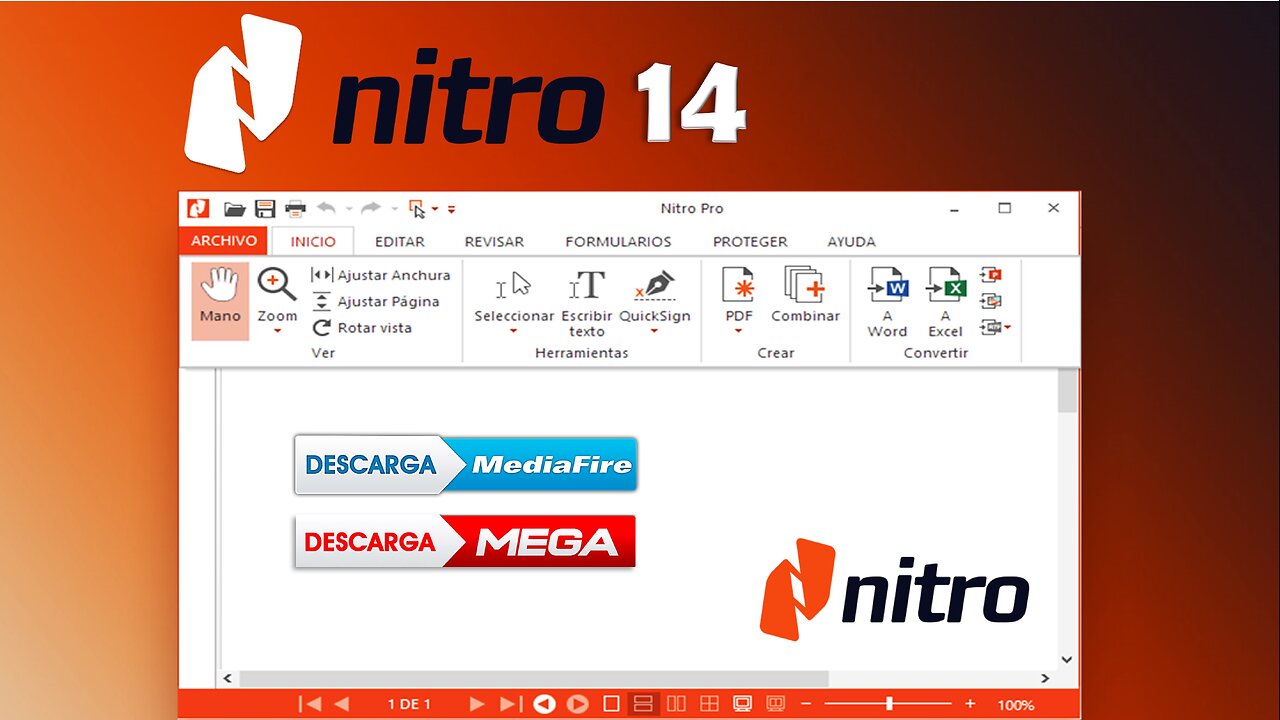Toggle the last status bar view mode icon
This screenshot has width=1280, height=720.
(776, 704)
